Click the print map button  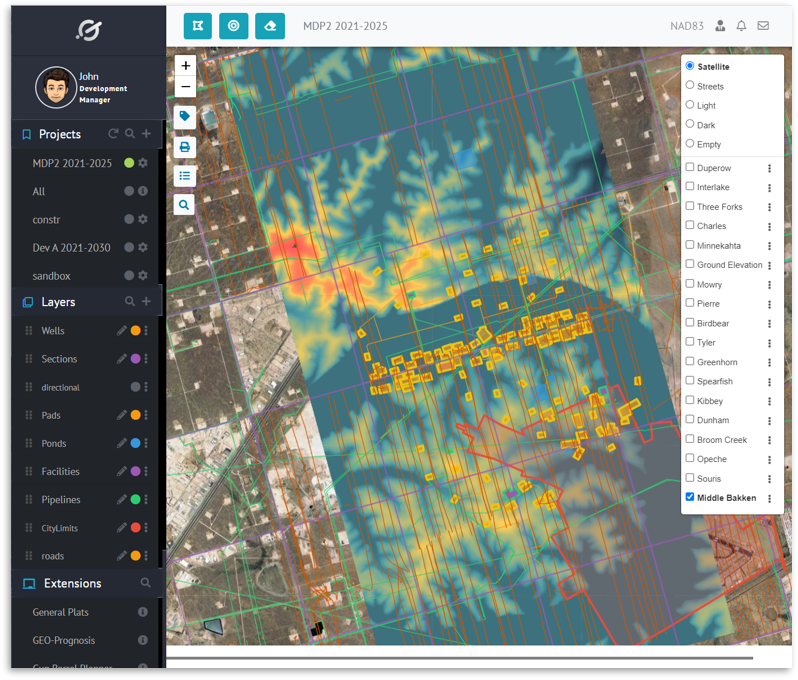[184, 147]
